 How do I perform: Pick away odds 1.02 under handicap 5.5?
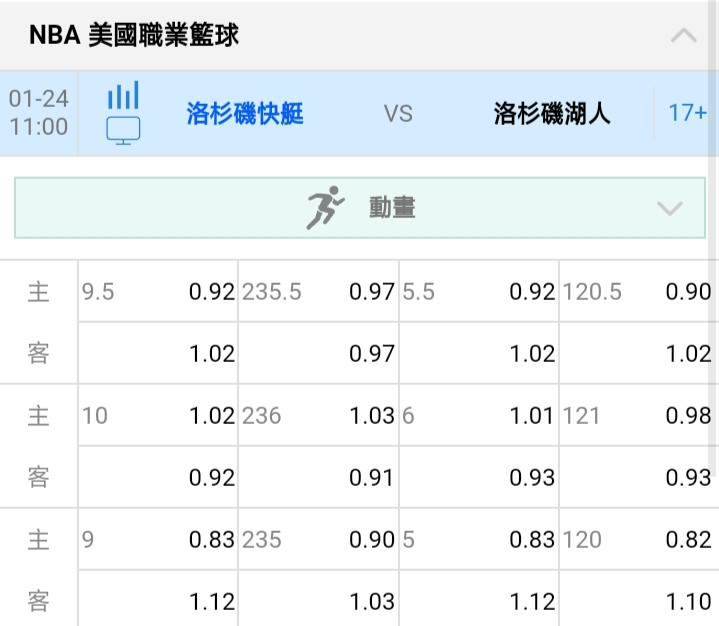(x=532, y=354)
